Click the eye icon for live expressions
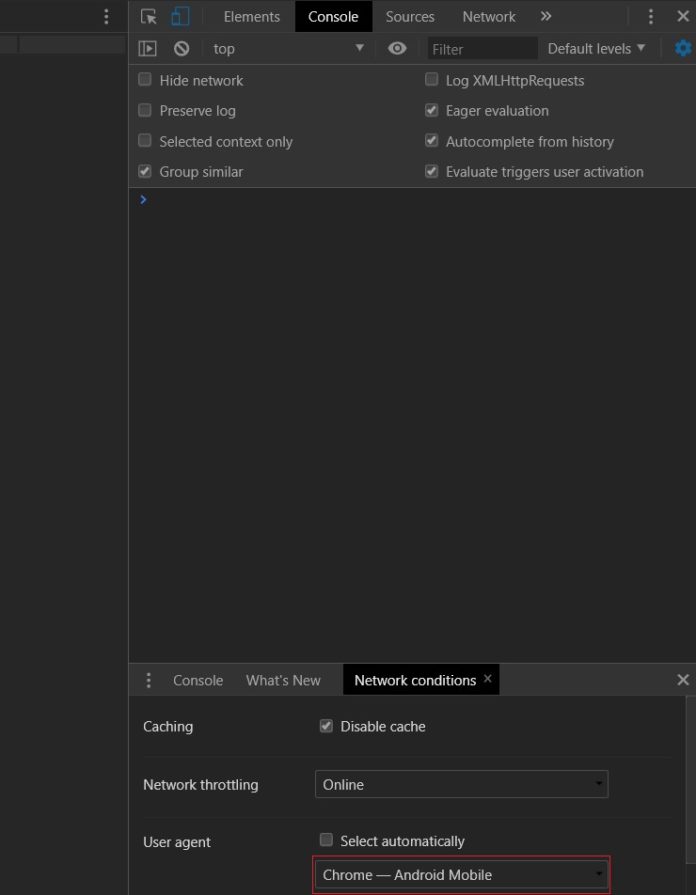696x895 pixels. coord(397,48)
